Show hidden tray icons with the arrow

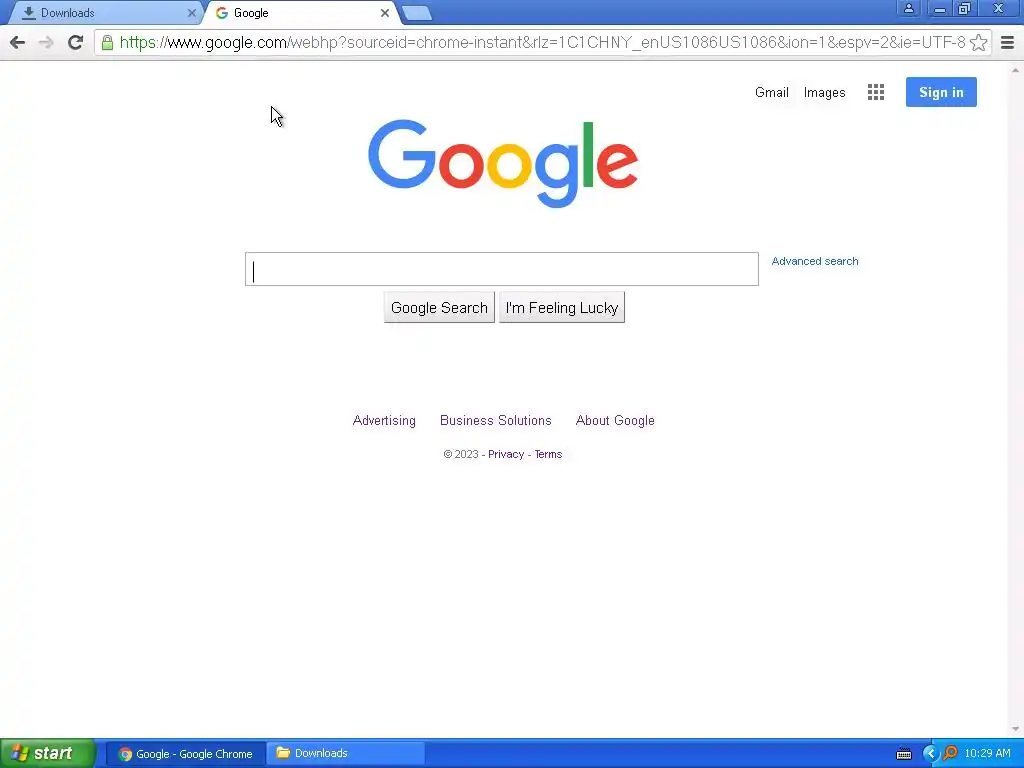930,753
